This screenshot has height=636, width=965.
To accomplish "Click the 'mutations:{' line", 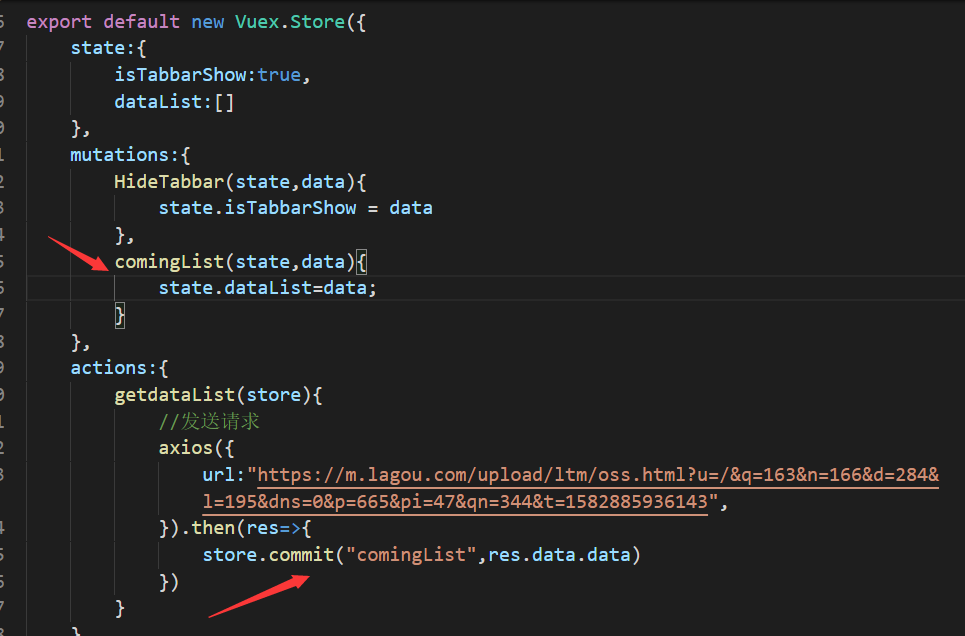I will (130, 155).
